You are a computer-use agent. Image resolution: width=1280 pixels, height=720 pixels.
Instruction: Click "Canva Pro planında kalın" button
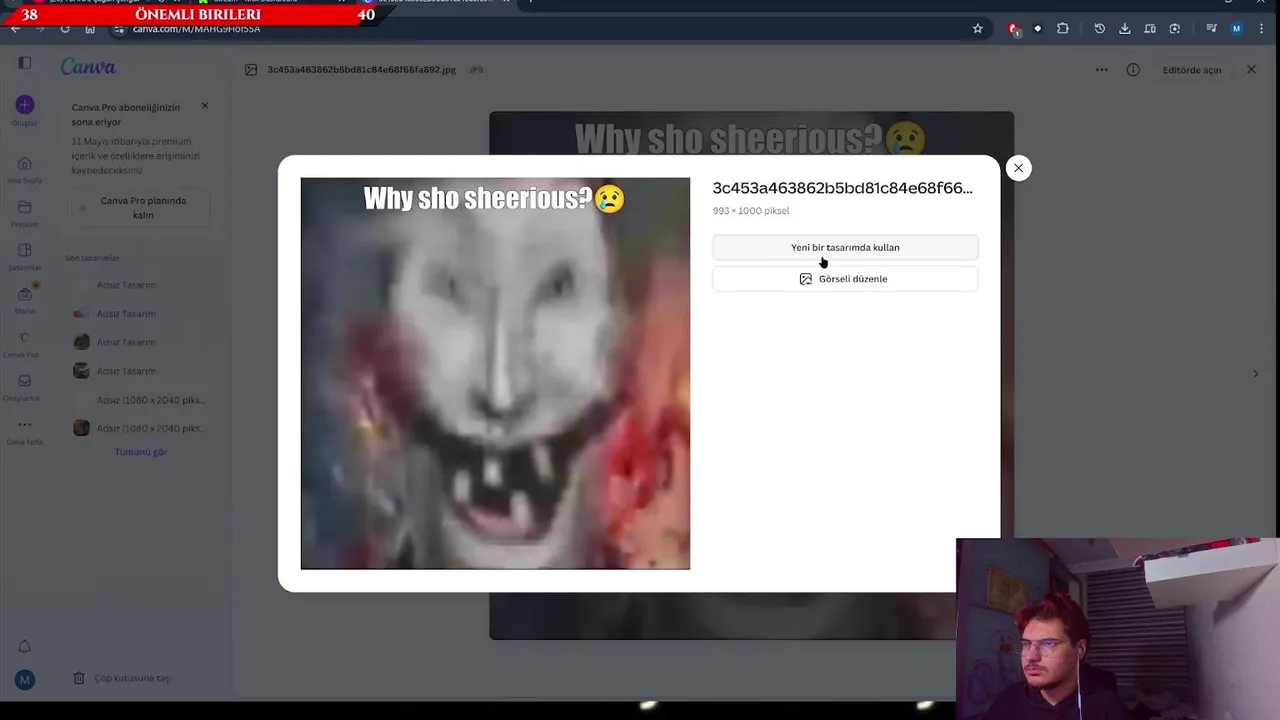pyautogui.click(x=143, y=208)
